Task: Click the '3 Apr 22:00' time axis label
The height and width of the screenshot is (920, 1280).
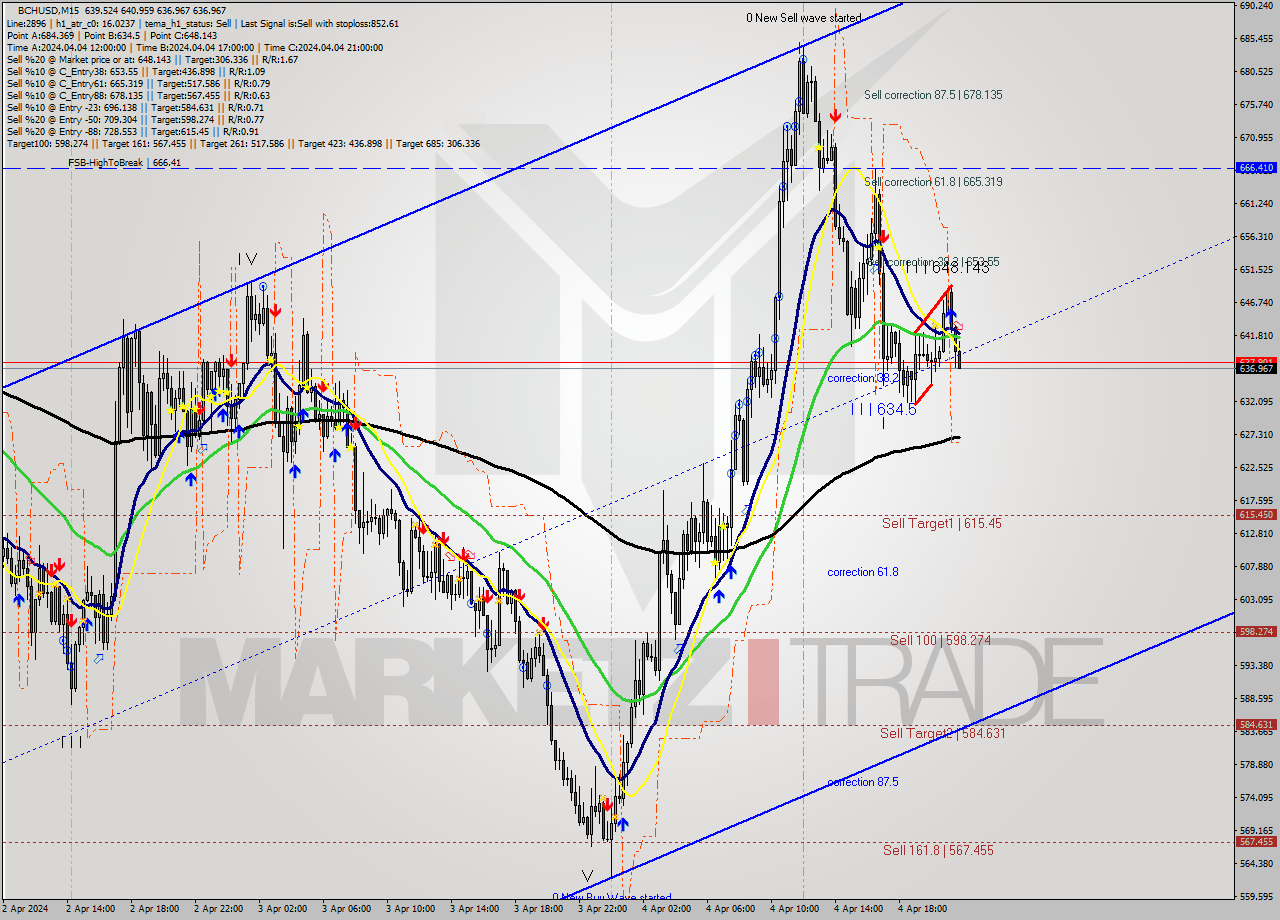Action: 603,909
